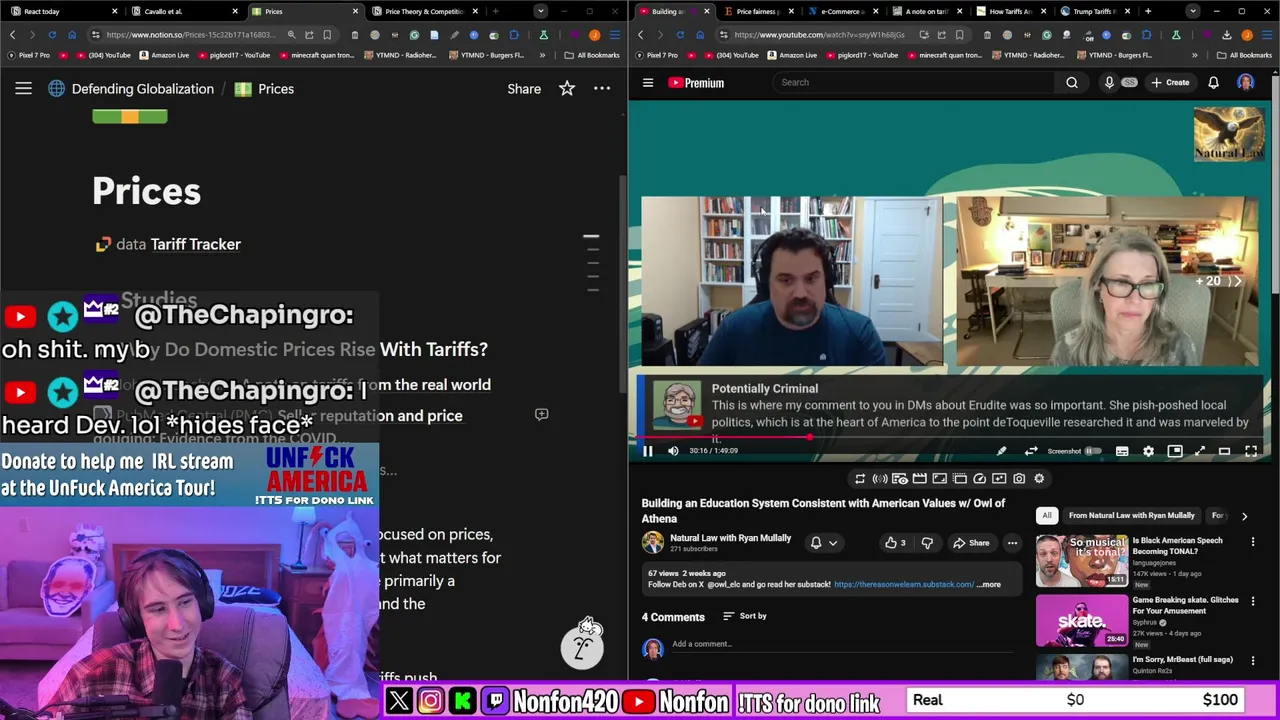This screenshot has height=720, width=1280.
Task: Open notification bell dropdown for channel
Action: (x=823, y=543)
